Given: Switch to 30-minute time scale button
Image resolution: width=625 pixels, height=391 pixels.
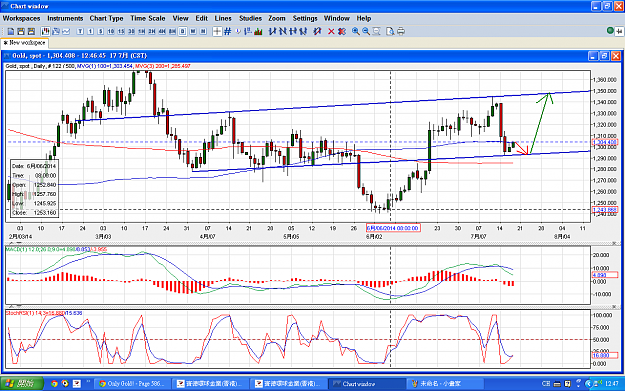Looking at the screenshot, I should [x=132, y=31].
